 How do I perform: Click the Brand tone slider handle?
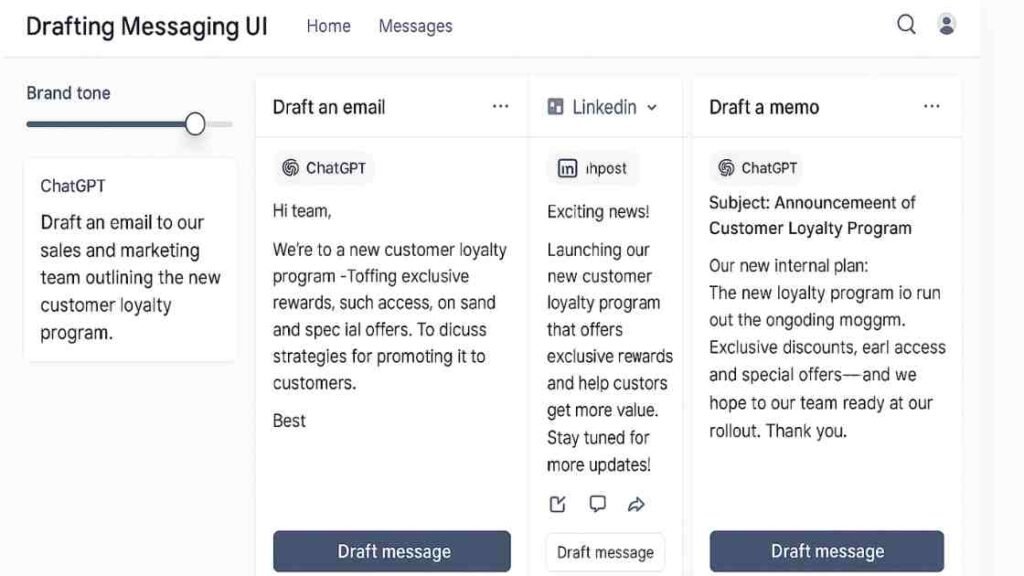(x=195, y=124)
